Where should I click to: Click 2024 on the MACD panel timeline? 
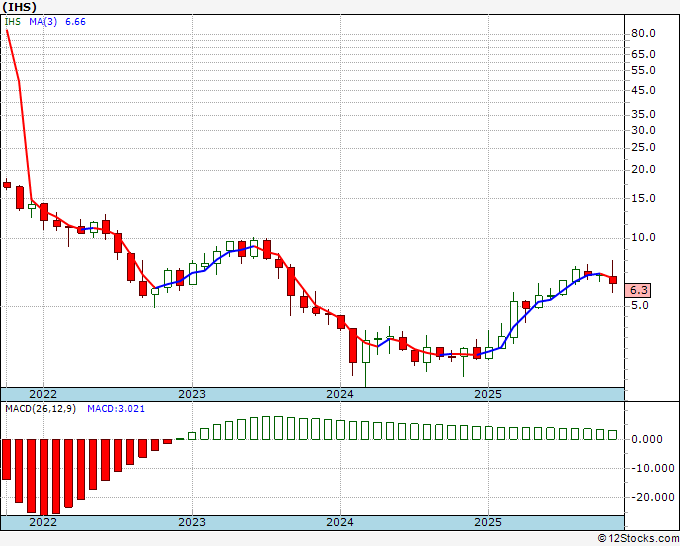[x=340, y=522]
